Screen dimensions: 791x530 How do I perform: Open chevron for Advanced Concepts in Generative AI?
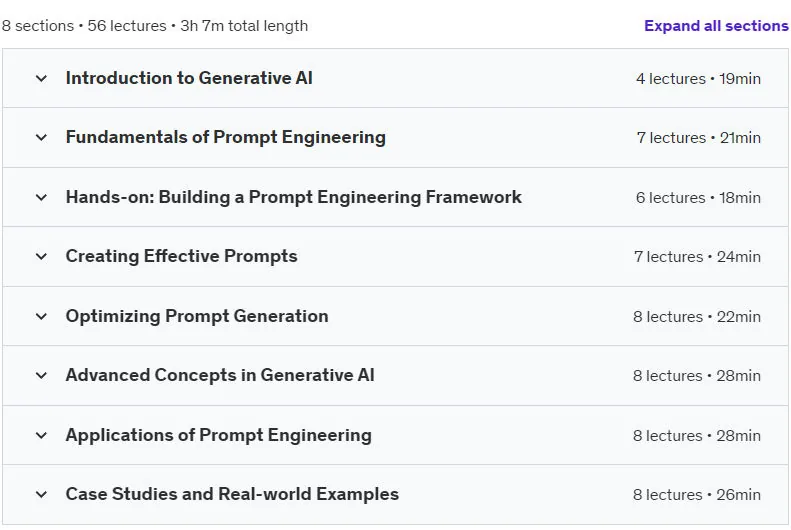[x=41, y=375]
